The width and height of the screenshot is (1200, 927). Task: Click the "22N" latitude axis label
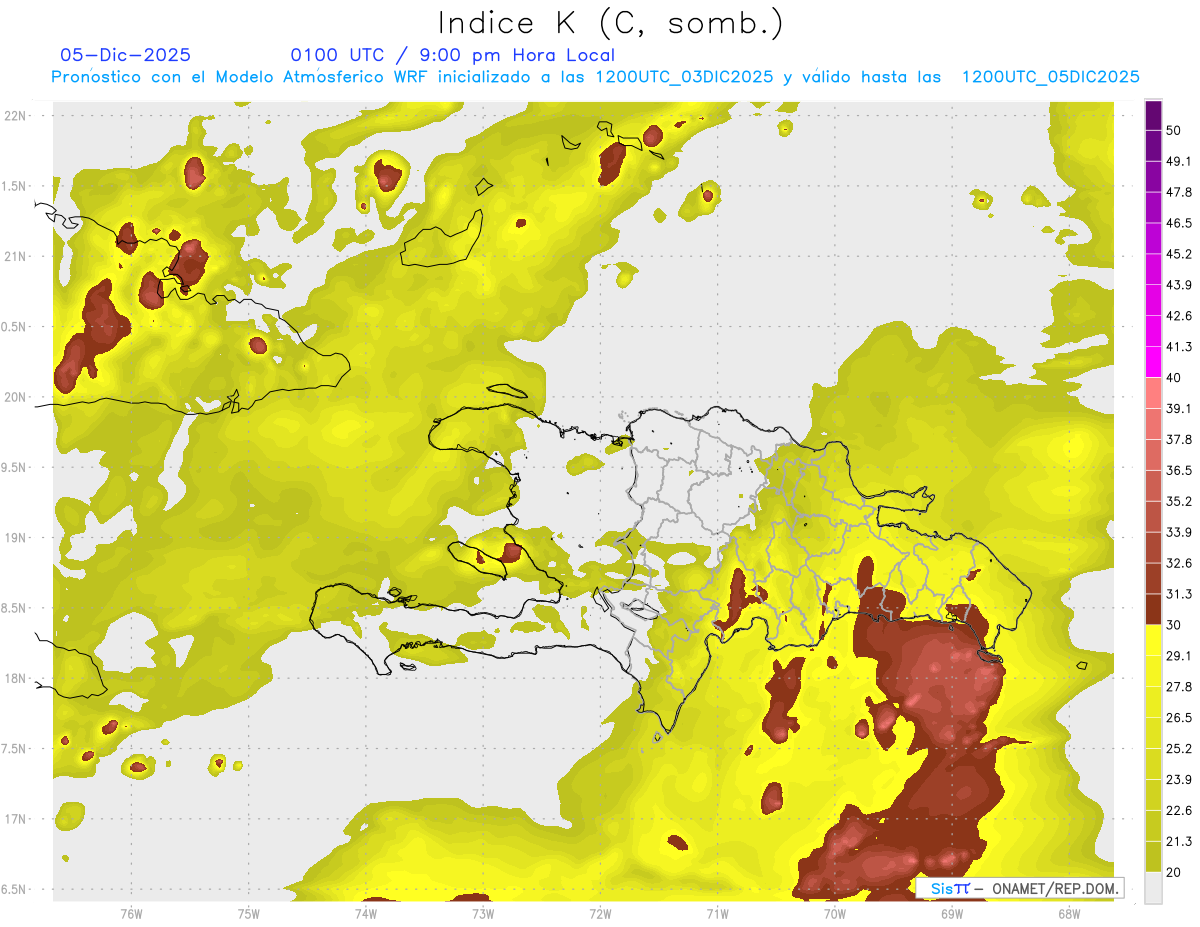click(15, 116)
